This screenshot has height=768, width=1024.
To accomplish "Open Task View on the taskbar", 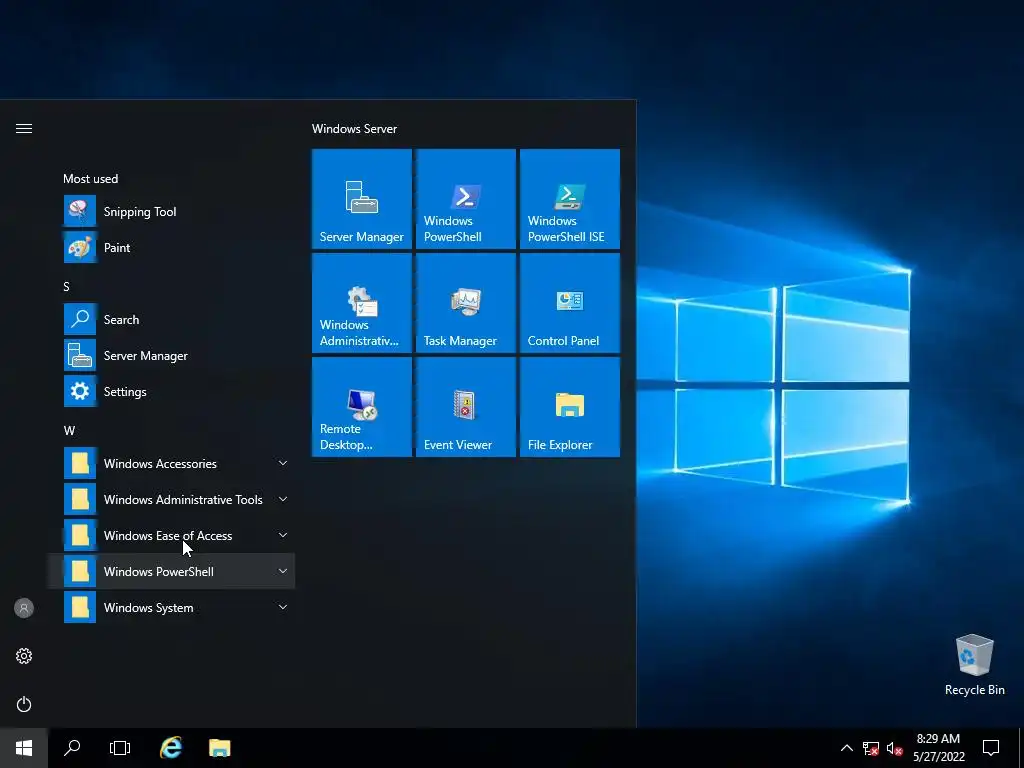I will [x=120, y=748].
